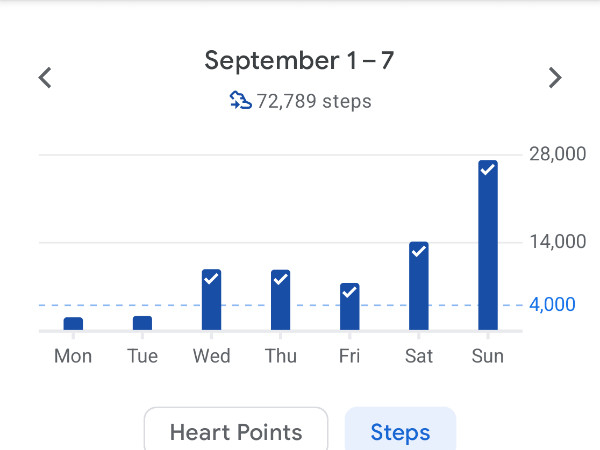Select the Steps tab

tap(400, 430)
